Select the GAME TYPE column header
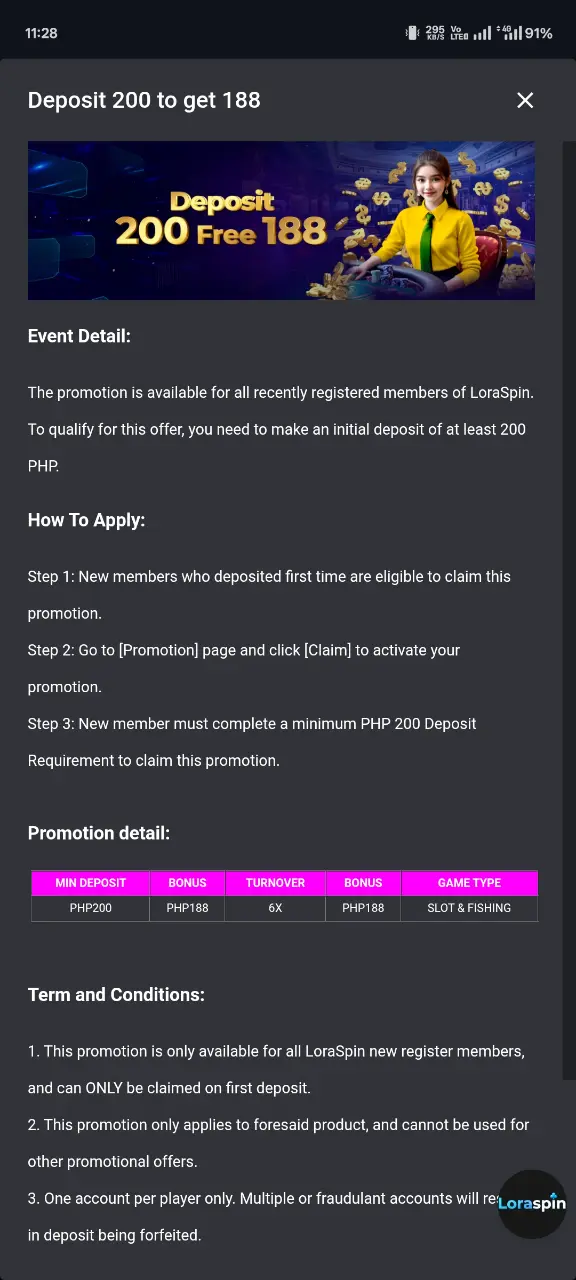 [469, 883]
